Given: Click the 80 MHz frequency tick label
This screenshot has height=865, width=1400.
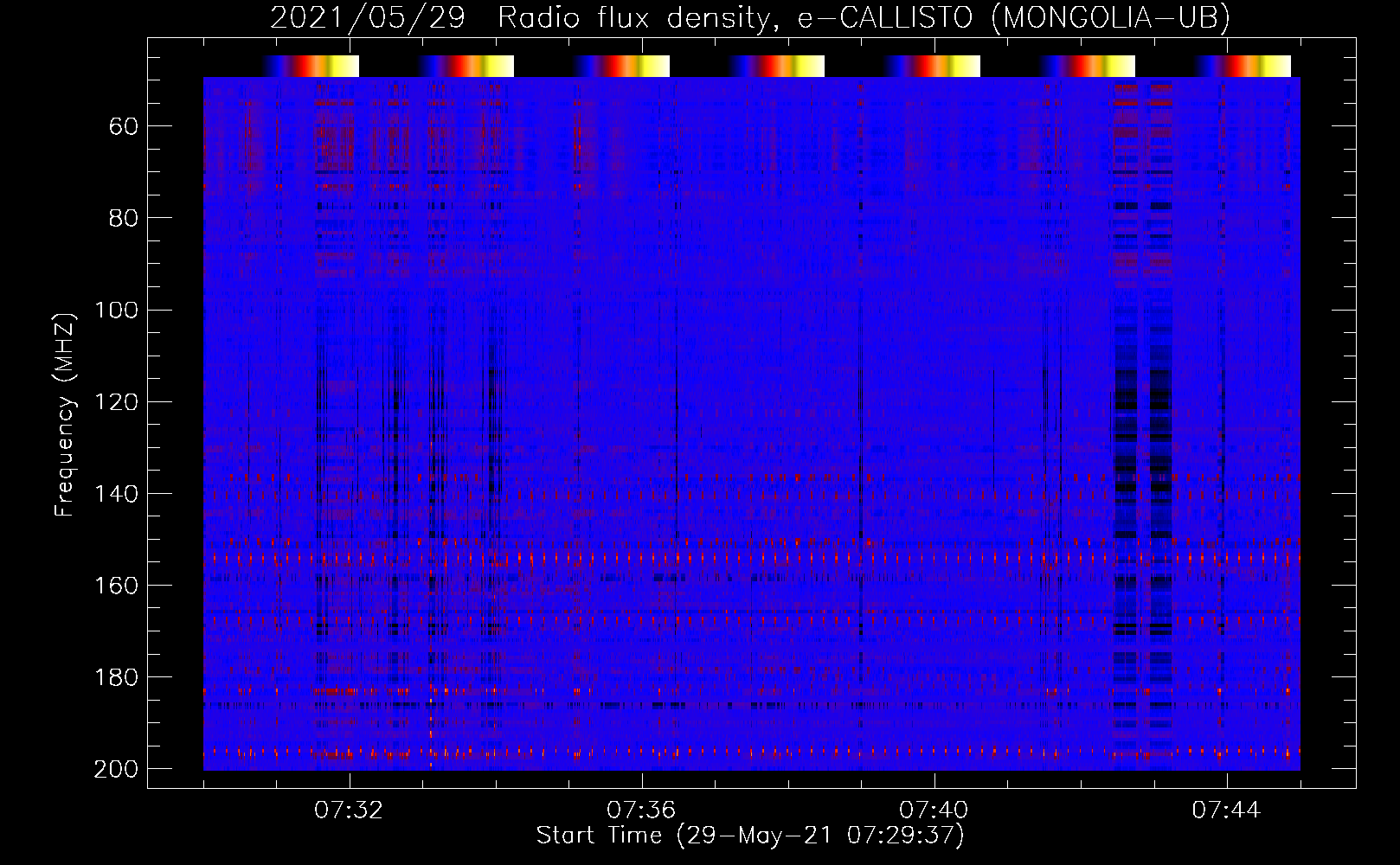Looking at the screenshot, I should (x=124, y=218).
